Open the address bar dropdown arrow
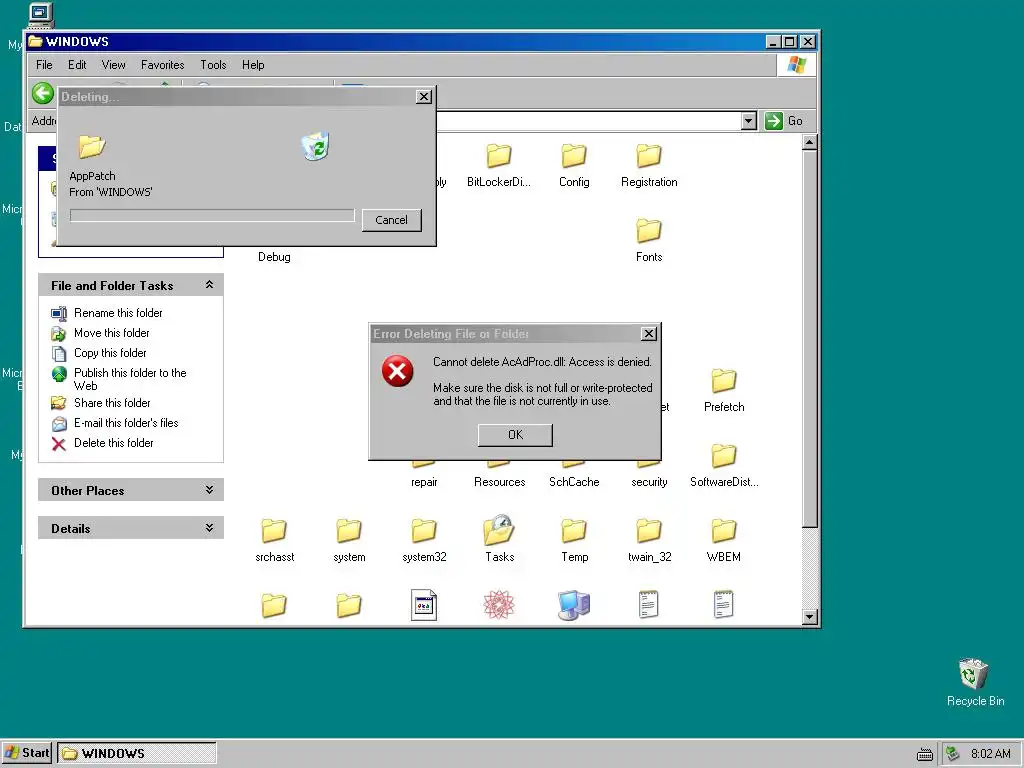 tap(749, 121)
